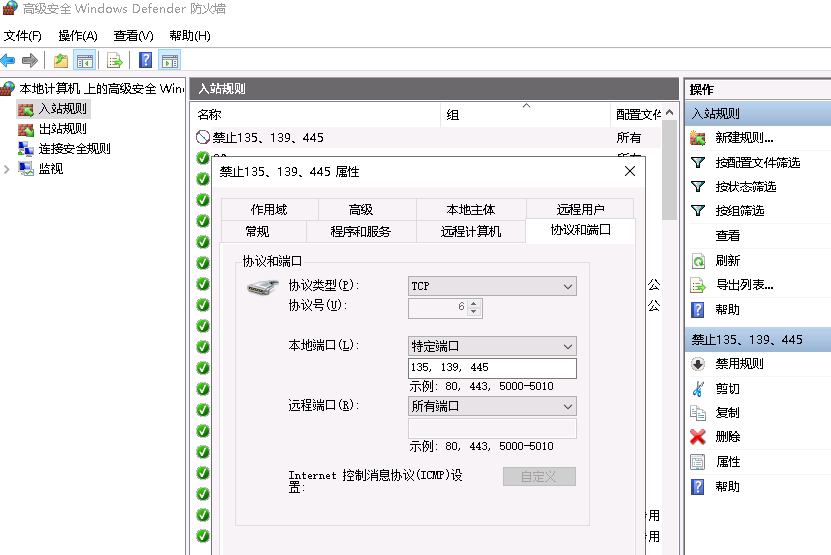Toggle the show/hide console tree toolbar icon
The height and width of the screenshot is (555, 831).
click(85, 61)
